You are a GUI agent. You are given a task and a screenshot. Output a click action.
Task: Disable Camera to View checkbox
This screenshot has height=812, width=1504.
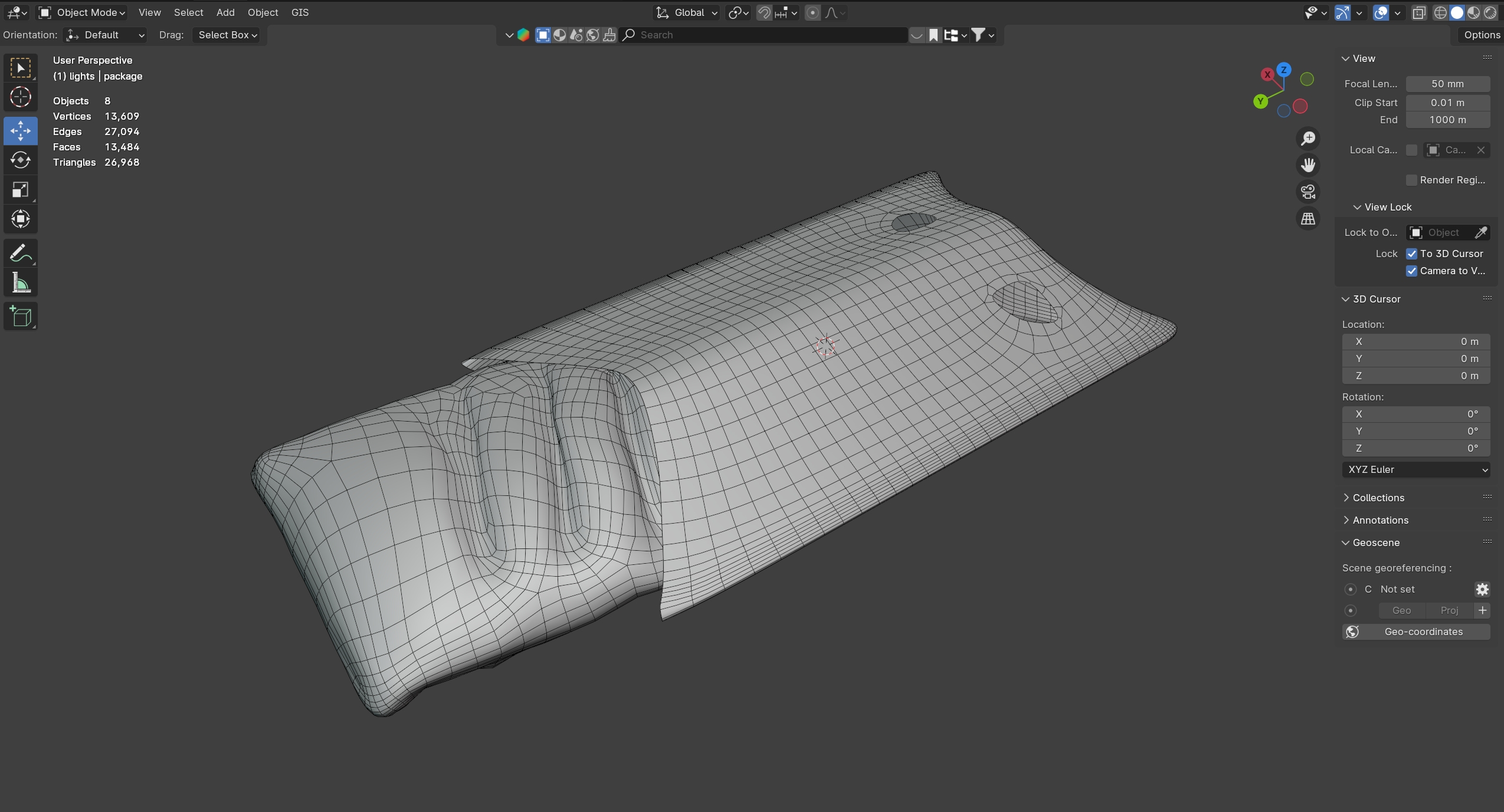pos(1411,271)
